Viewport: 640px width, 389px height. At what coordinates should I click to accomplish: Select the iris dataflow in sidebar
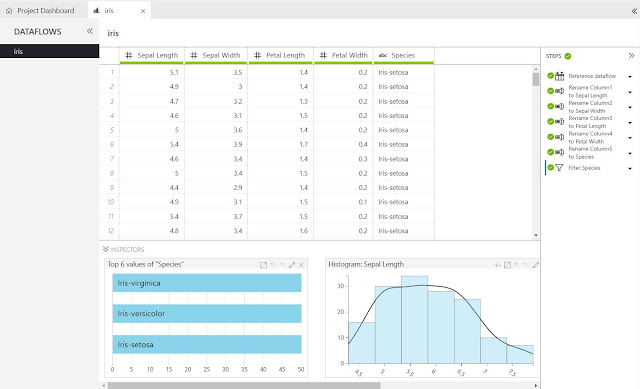pos(49,51)
